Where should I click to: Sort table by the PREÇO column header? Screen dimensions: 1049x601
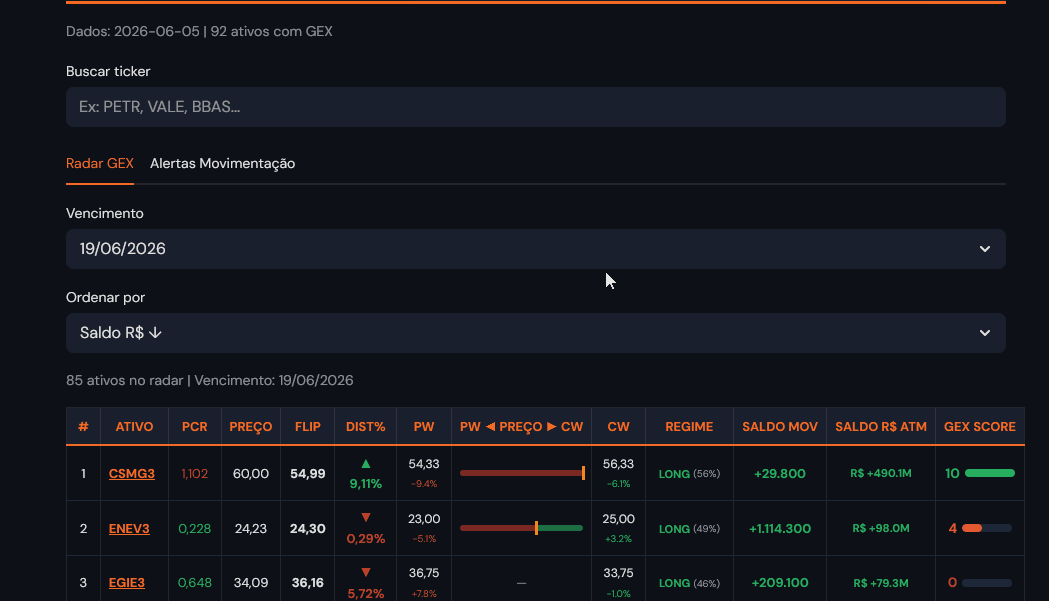[251, 426]
